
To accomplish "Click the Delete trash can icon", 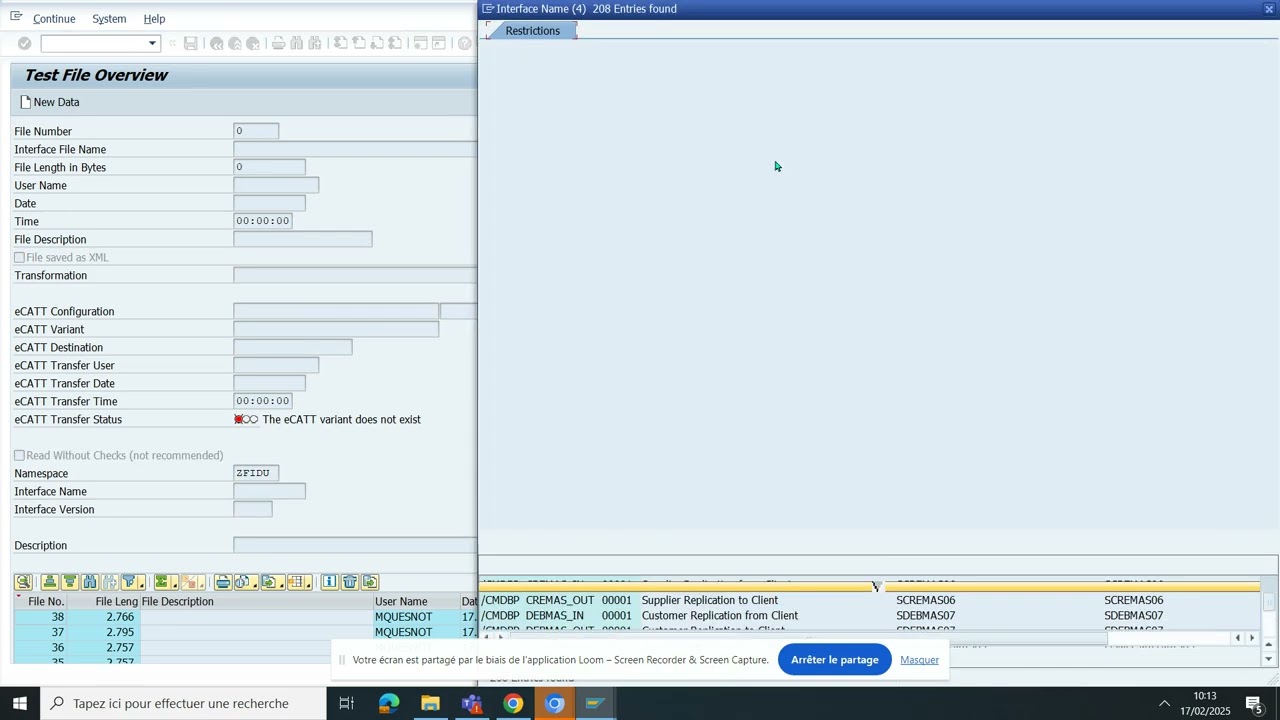I will tap(350, 582).
